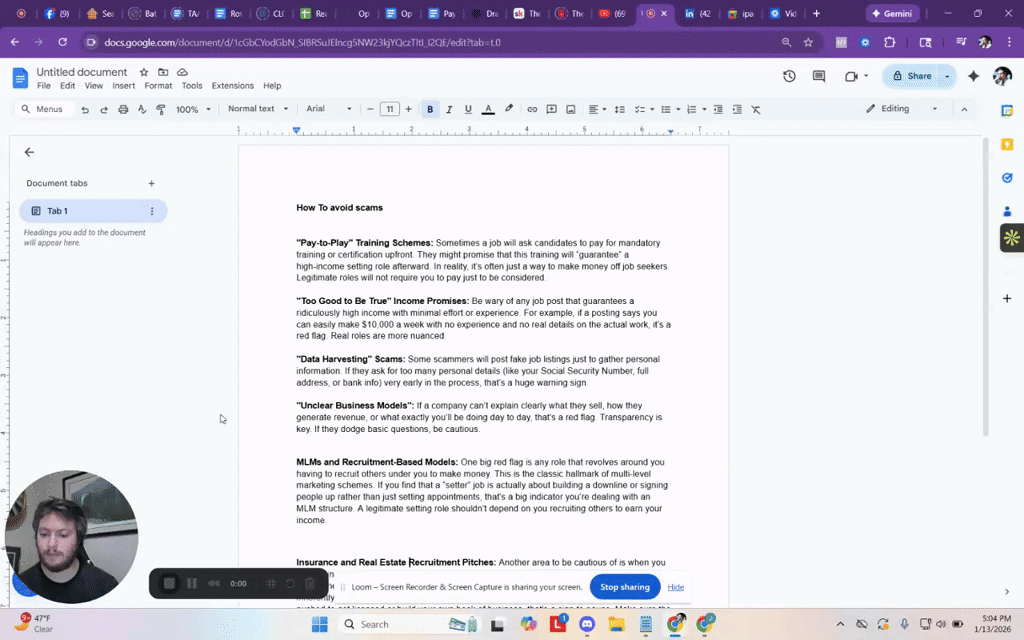Open Gemini sparkle icon beside Share
1024x640 pixels.
974,76
